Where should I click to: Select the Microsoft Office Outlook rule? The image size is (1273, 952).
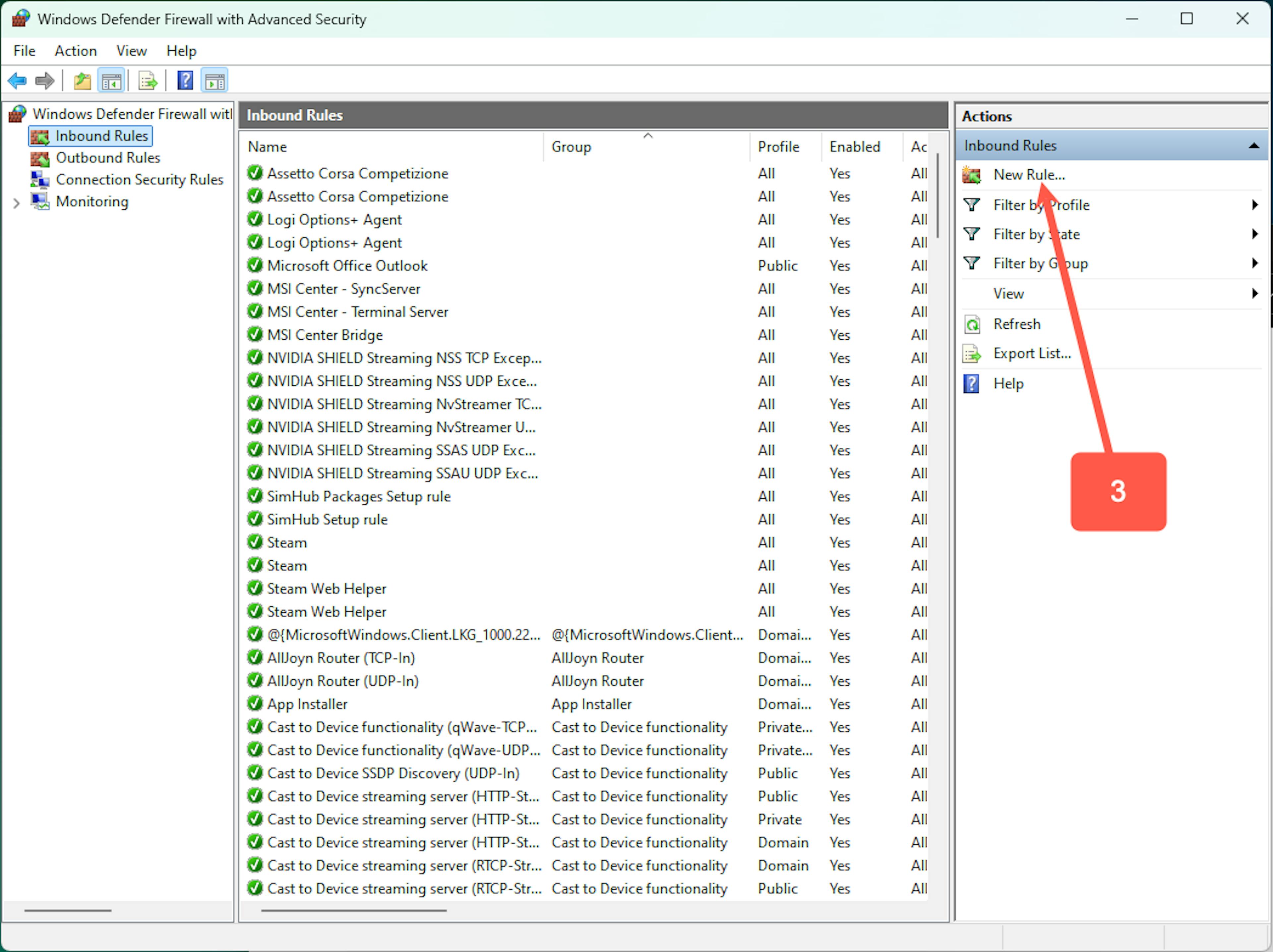tap(347, 266)
